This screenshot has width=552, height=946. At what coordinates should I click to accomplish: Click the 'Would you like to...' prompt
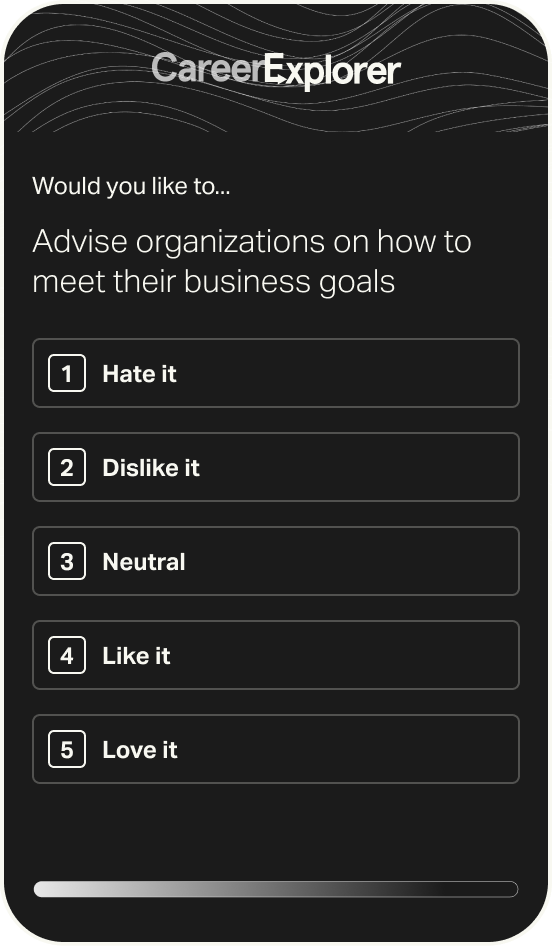[132, 186]
